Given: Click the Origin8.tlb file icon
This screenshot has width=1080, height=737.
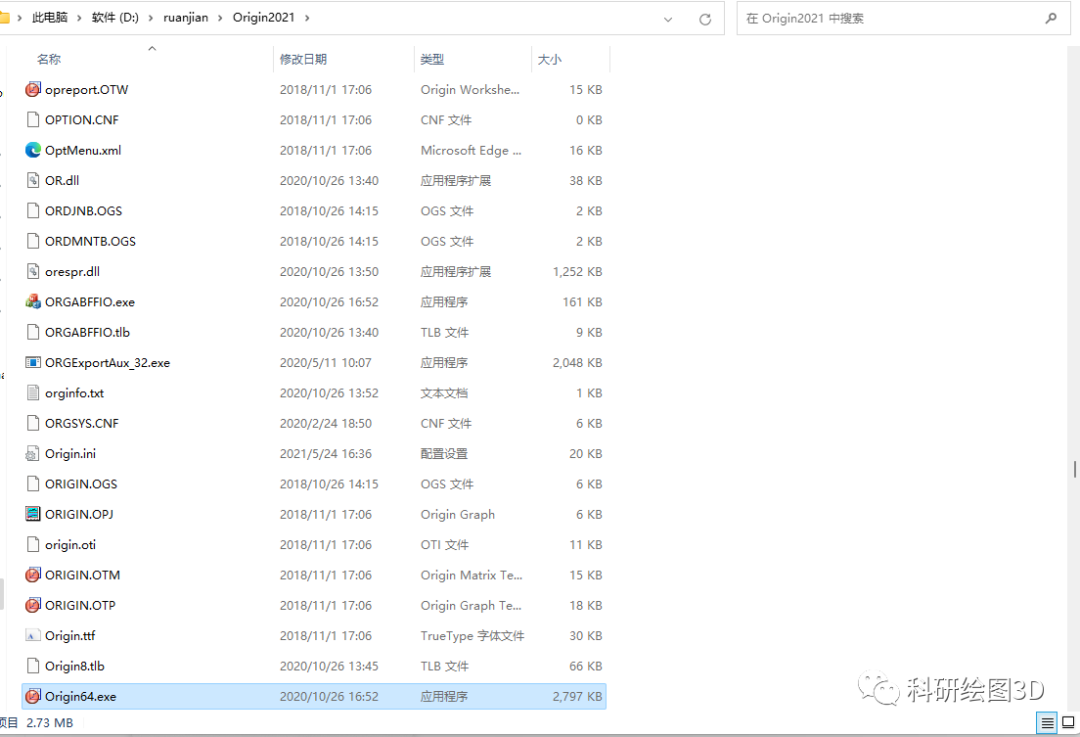Looking at the screenshot, I should pos(32,665).
